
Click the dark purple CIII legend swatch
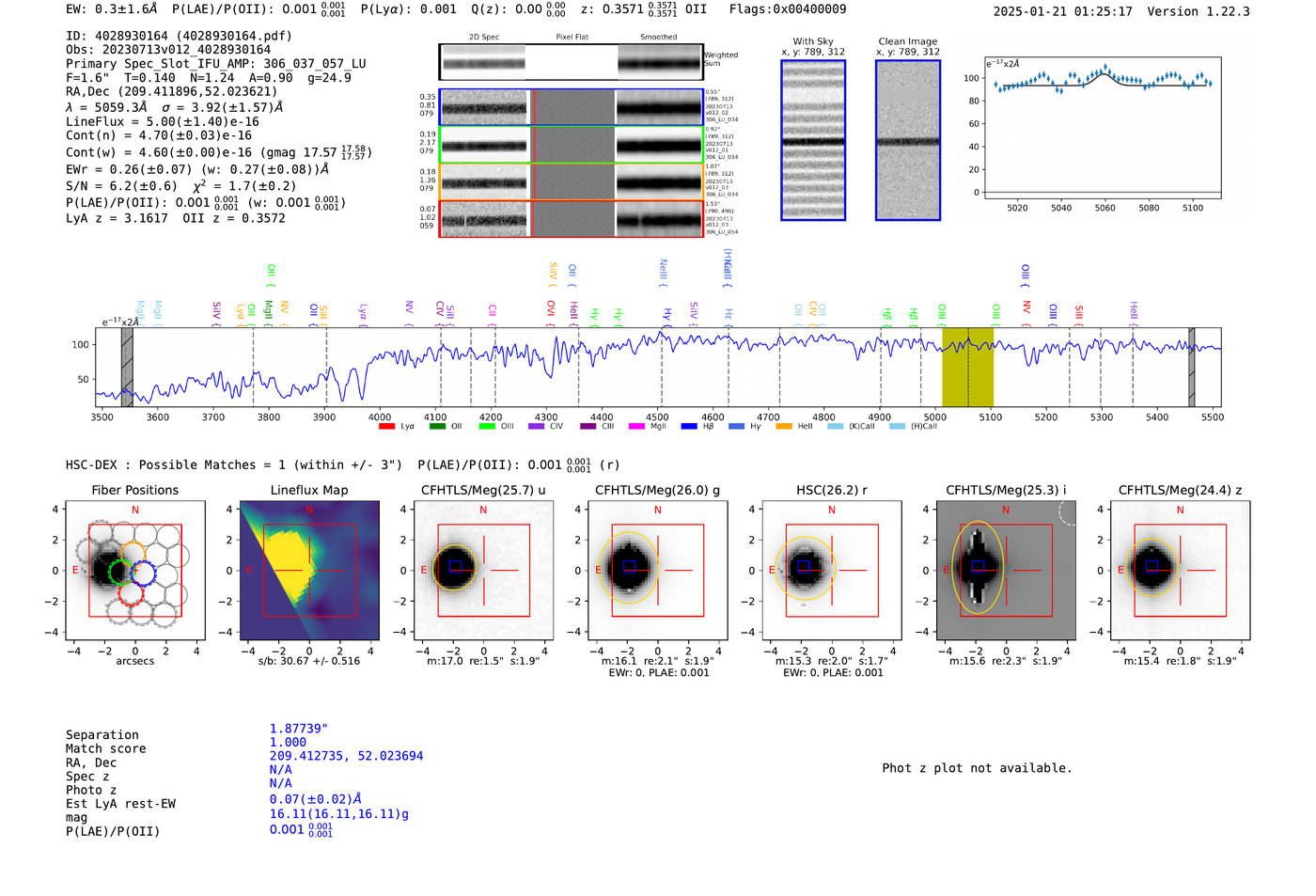pos(588,426)
